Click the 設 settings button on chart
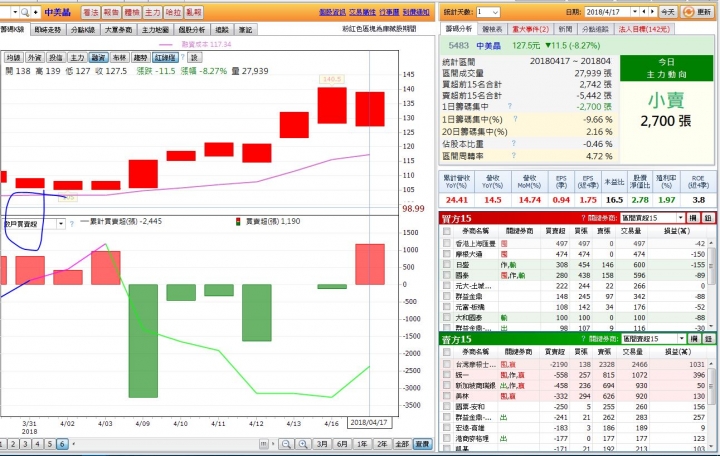 (195, 58)
